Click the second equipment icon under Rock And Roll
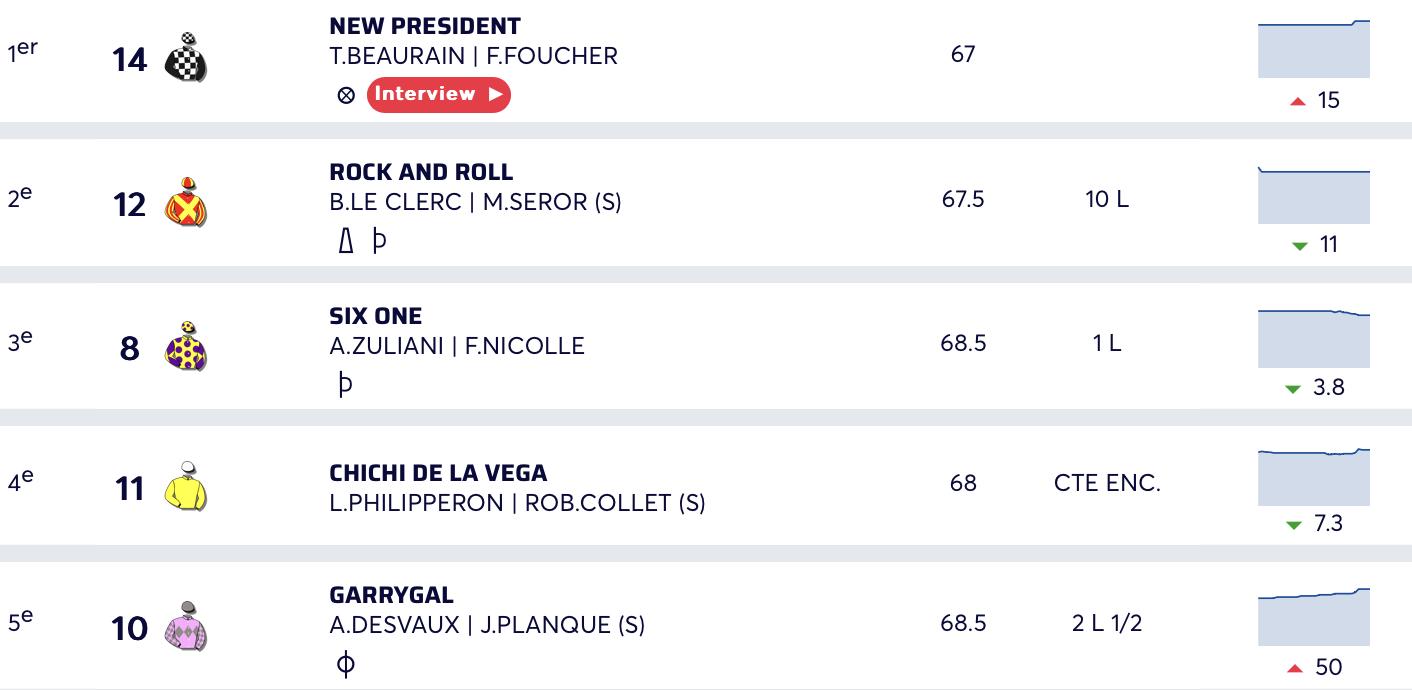 pyautogui.click(x=379, y=241)
